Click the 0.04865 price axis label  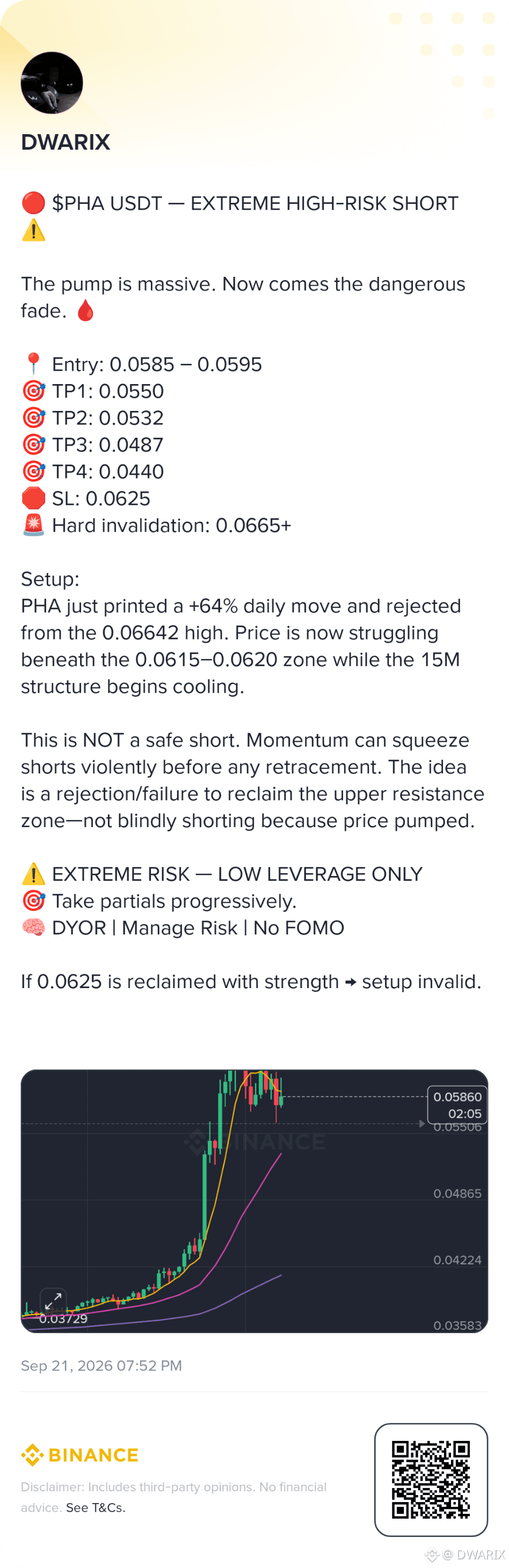pos(457,1194)
